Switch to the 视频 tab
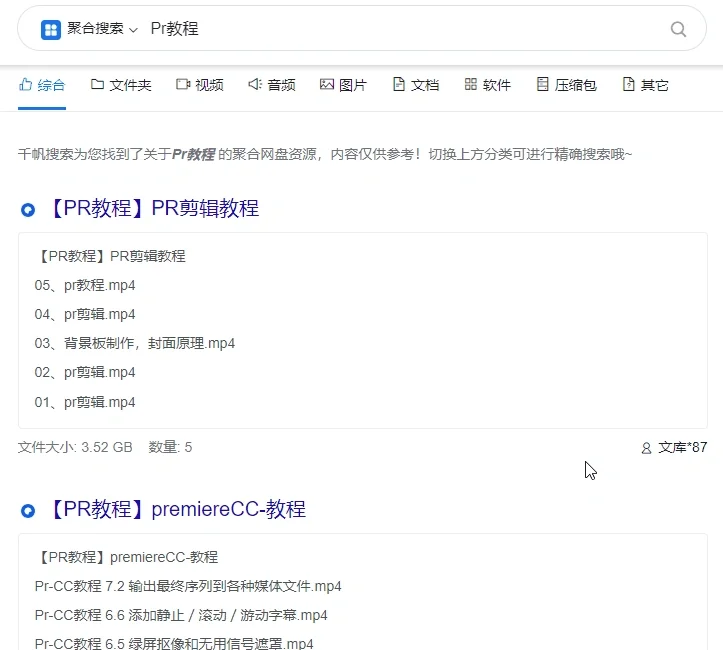Image resolution: width=723 pixels, height=650 pixels. (x=200, y=85)
